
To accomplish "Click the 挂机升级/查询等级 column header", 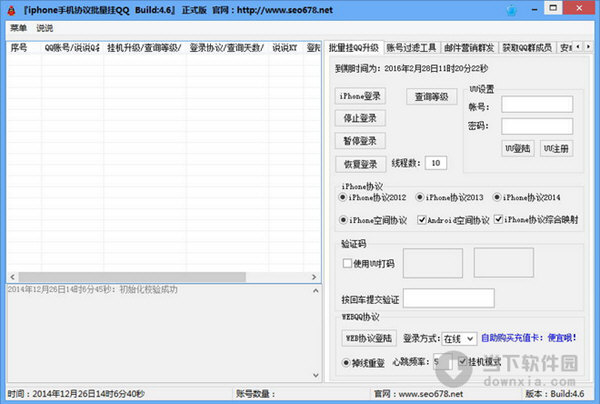I will (x=145, y=48).
